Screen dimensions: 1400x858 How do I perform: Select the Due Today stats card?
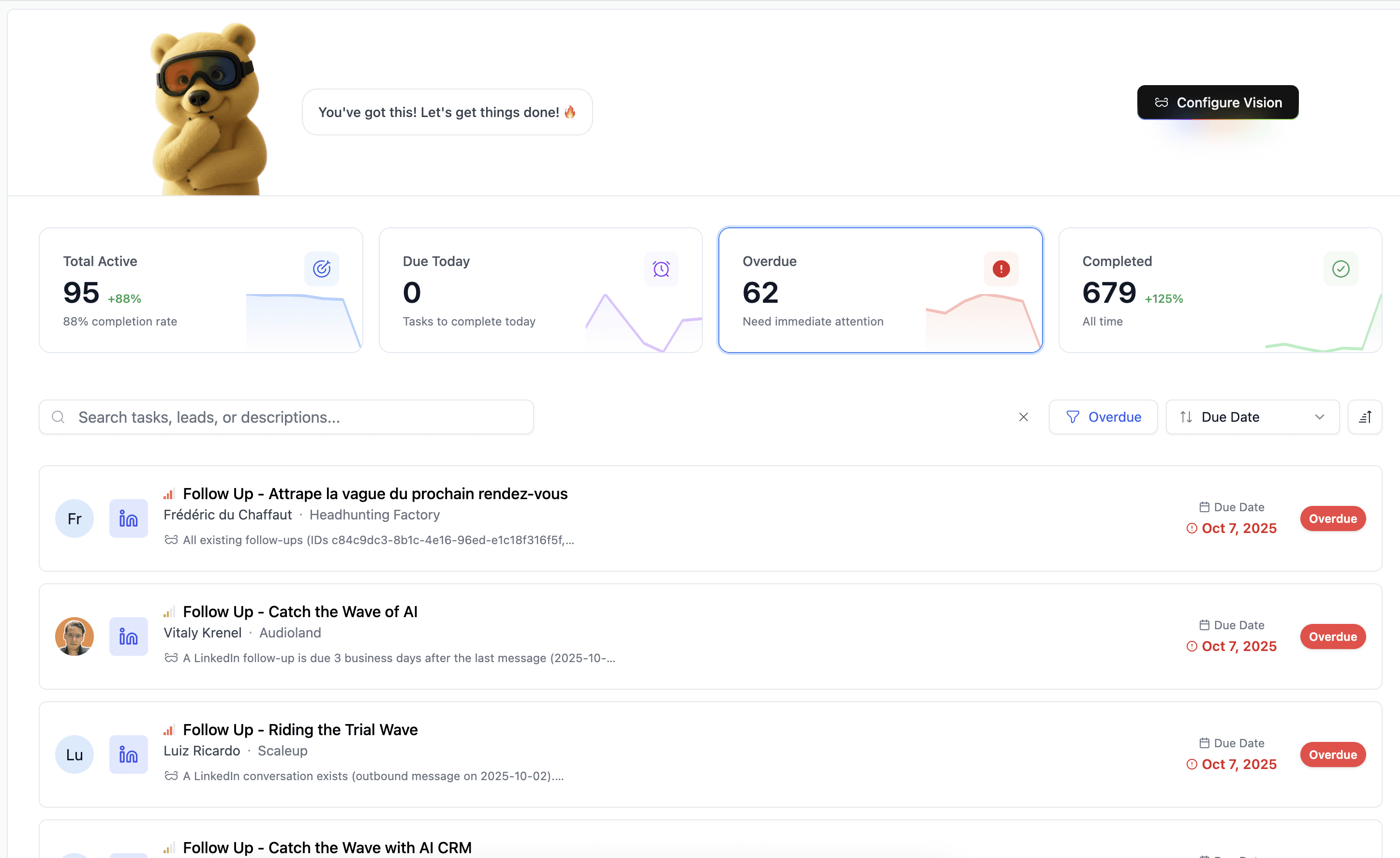[540, 290]
